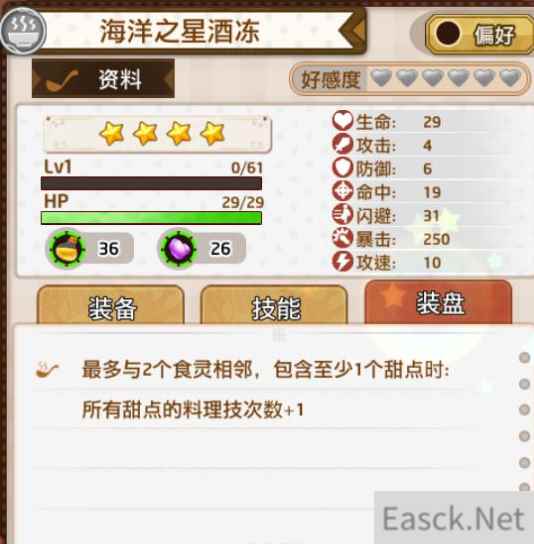
Task: Click the 闪避 dodge stat icon
Action: coord(342,215)
